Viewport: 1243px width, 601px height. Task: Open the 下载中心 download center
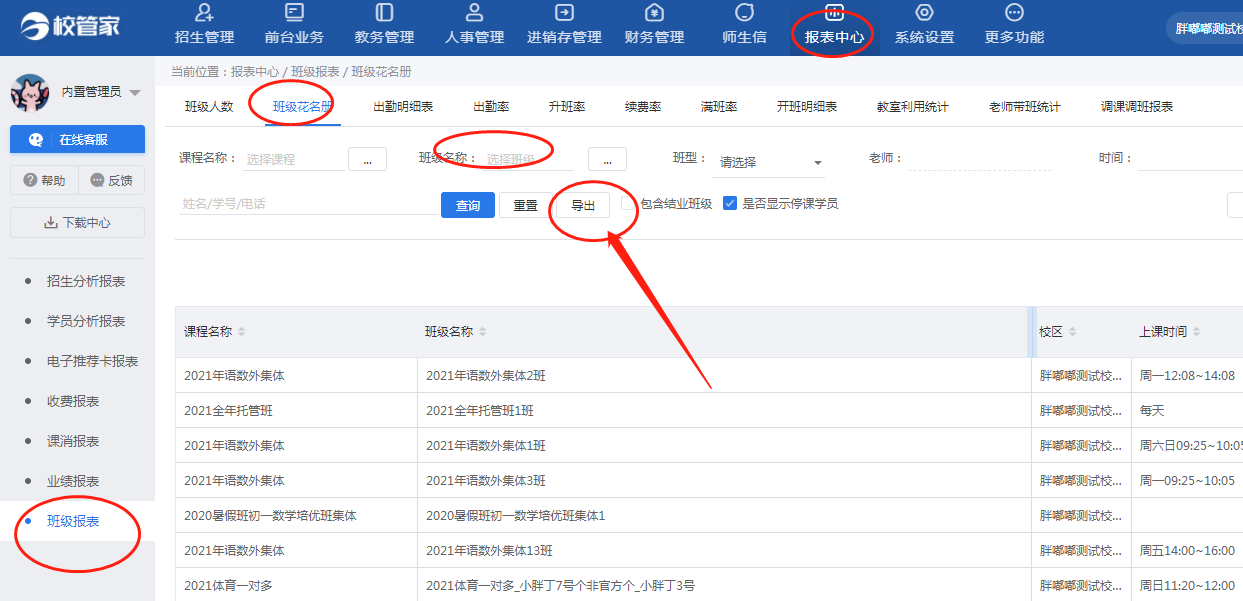coord(77,222)
